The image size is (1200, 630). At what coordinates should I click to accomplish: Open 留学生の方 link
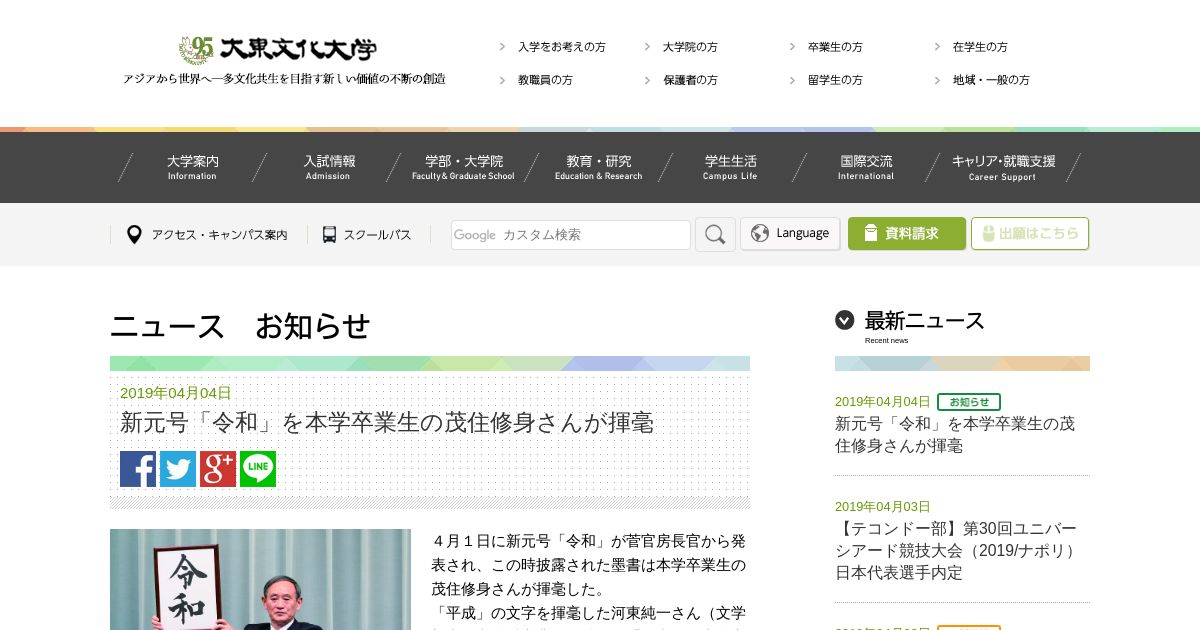[x=835, y=80]
